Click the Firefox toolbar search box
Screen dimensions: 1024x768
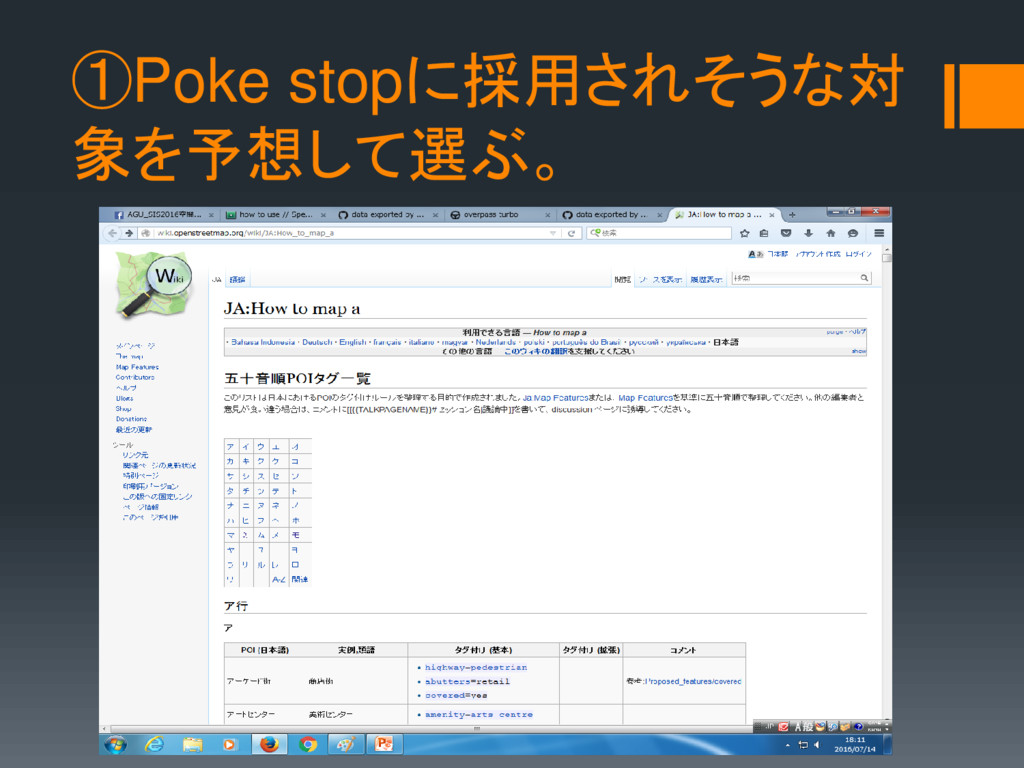(x=658, y=233)
